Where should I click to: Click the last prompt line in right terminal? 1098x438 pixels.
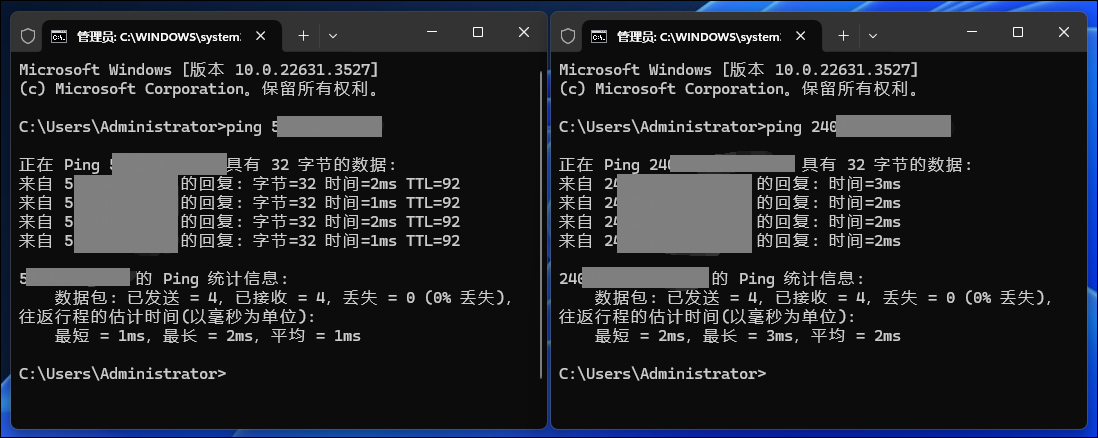pyautogui.click(x=662, y=374)
